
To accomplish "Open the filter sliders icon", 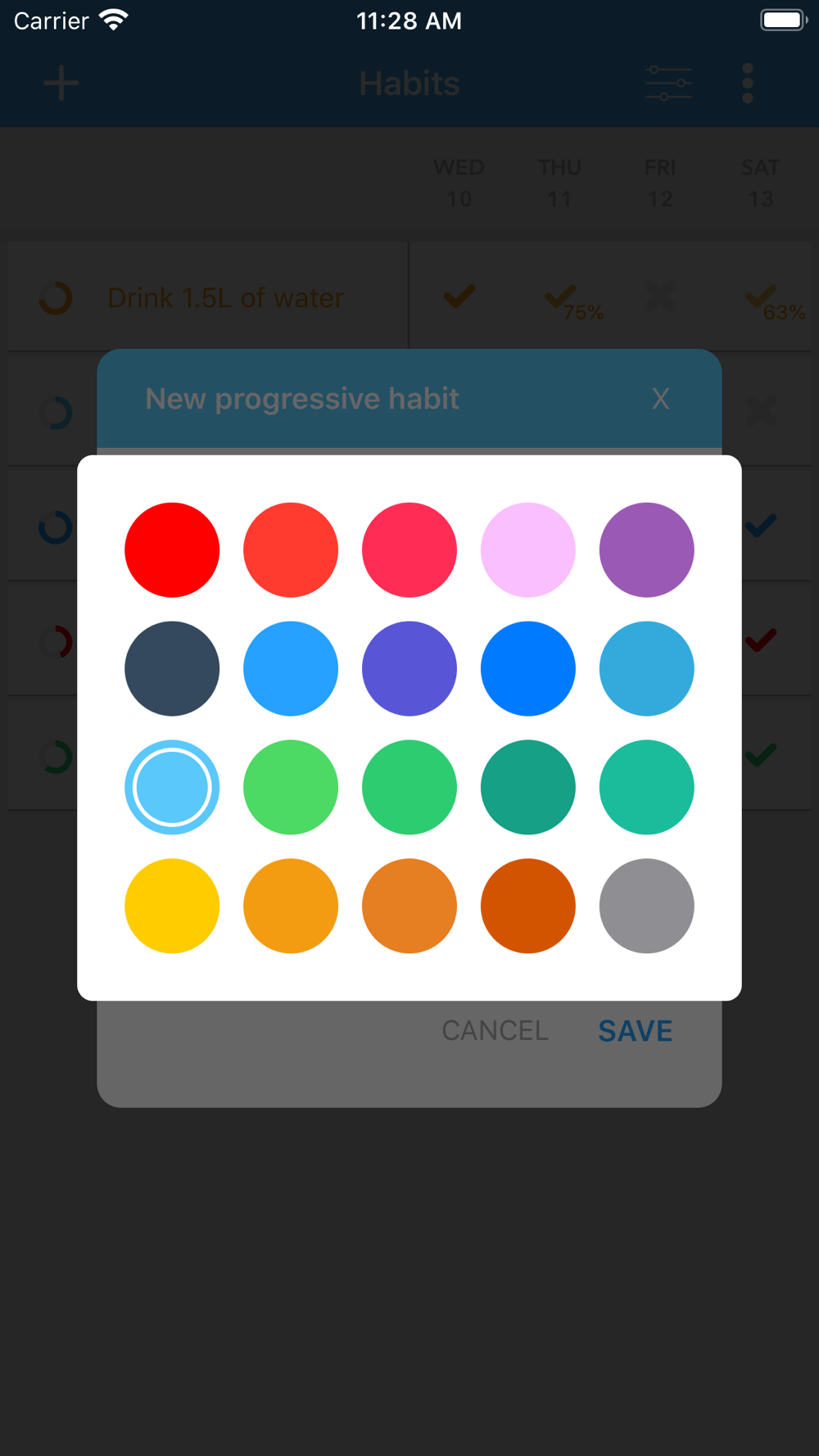I will coord(668,84).
